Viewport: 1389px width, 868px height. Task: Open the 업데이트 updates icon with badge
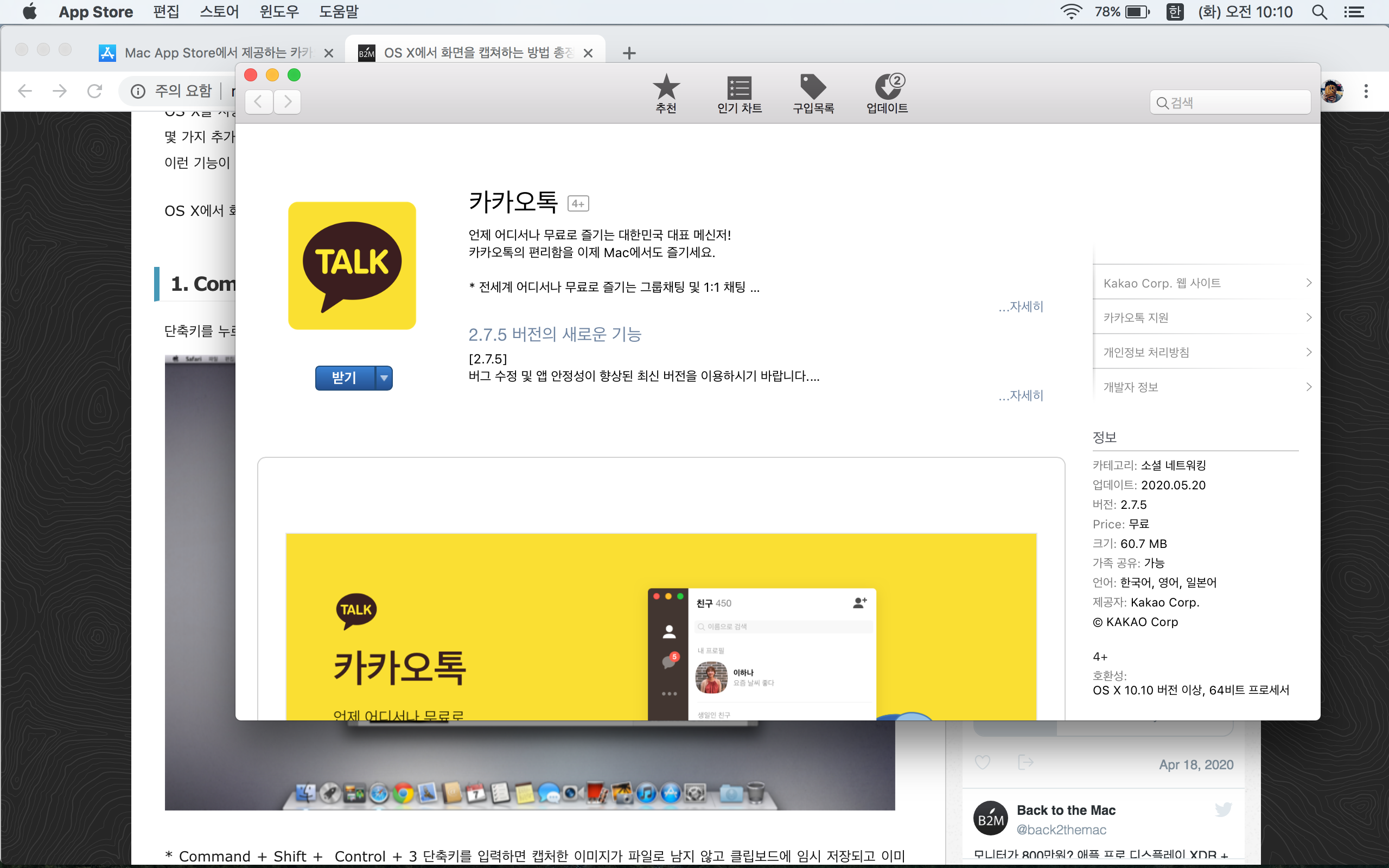point(887,93)
